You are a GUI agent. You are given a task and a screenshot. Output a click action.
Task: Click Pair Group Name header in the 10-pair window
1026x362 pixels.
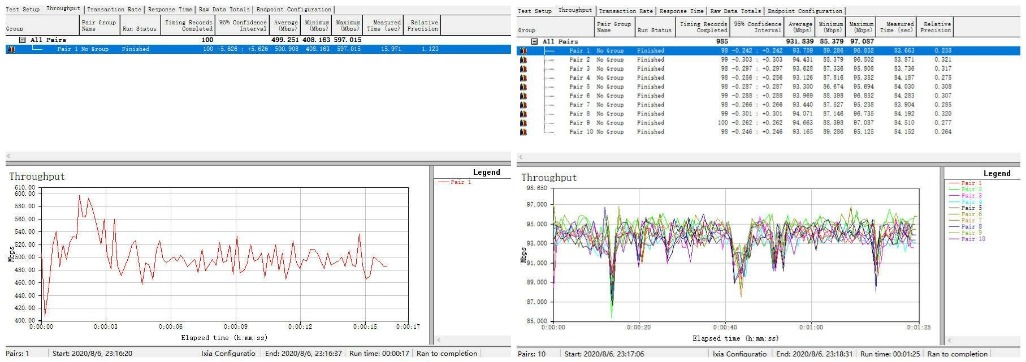[614, 26]
